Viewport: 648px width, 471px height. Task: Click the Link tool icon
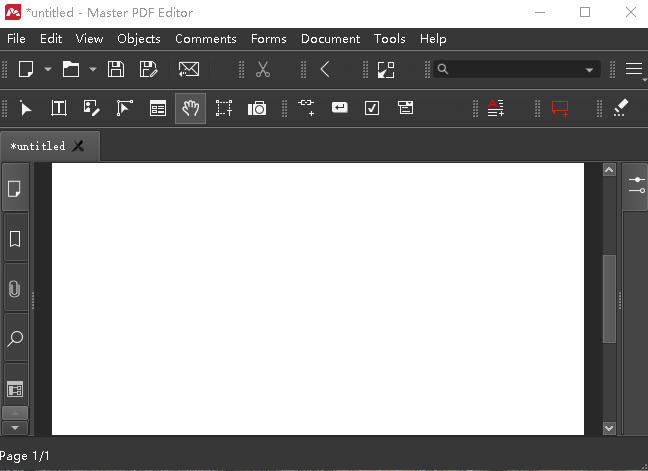point(306,107)
